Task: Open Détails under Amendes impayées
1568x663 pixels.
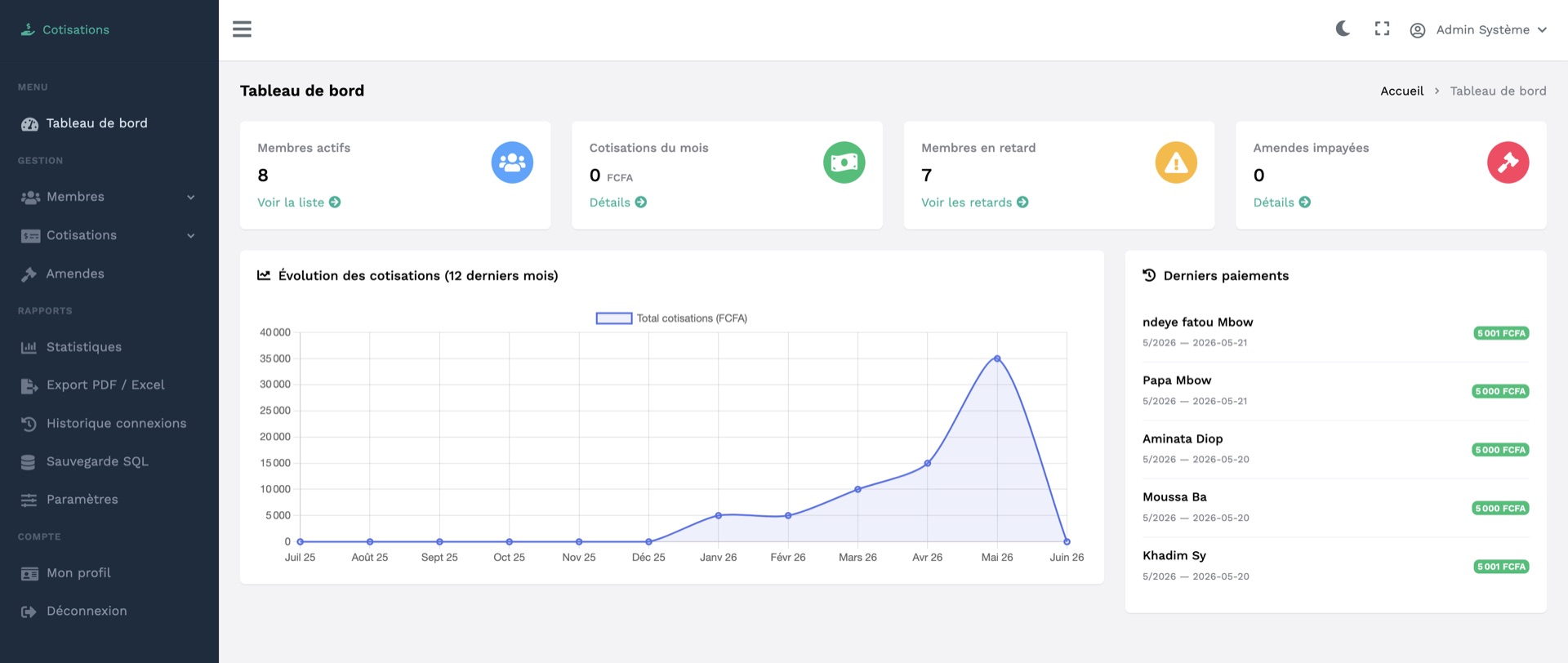Action: [1282, 202]
